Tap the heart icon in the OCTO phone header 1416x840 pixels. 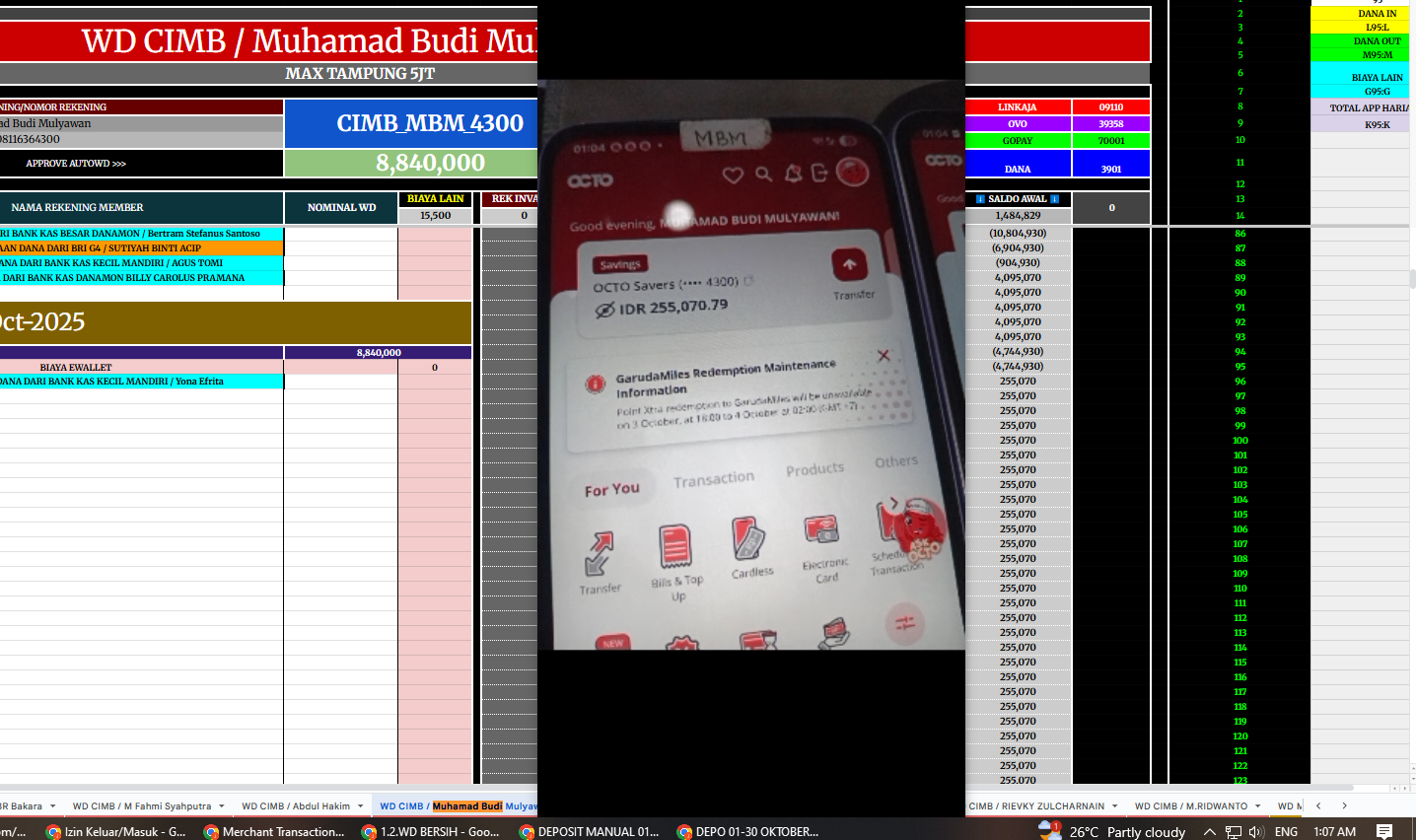click(x=733, y=175)
